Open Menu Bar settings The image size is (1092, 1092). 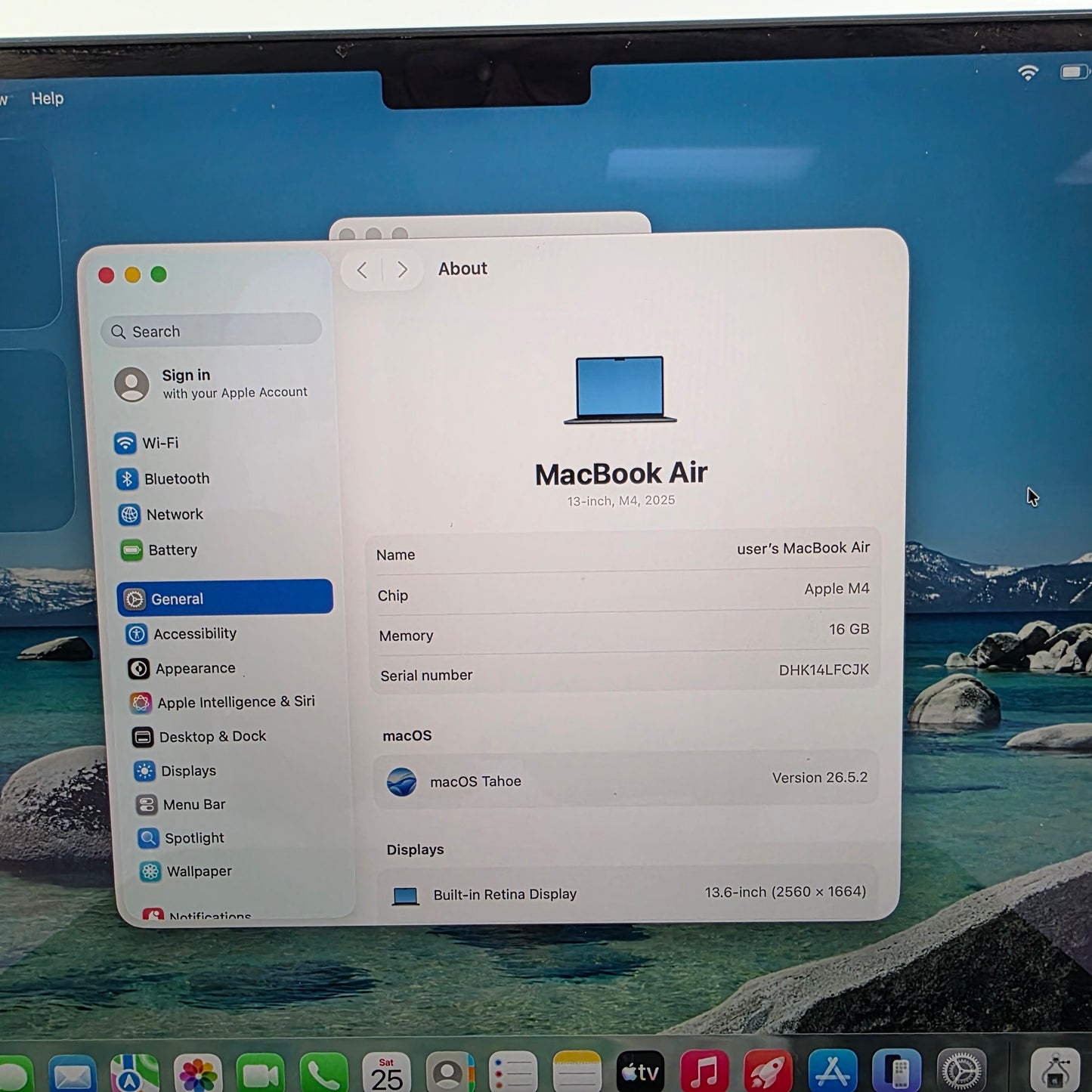pyautogui.click(x=181, y=805)
